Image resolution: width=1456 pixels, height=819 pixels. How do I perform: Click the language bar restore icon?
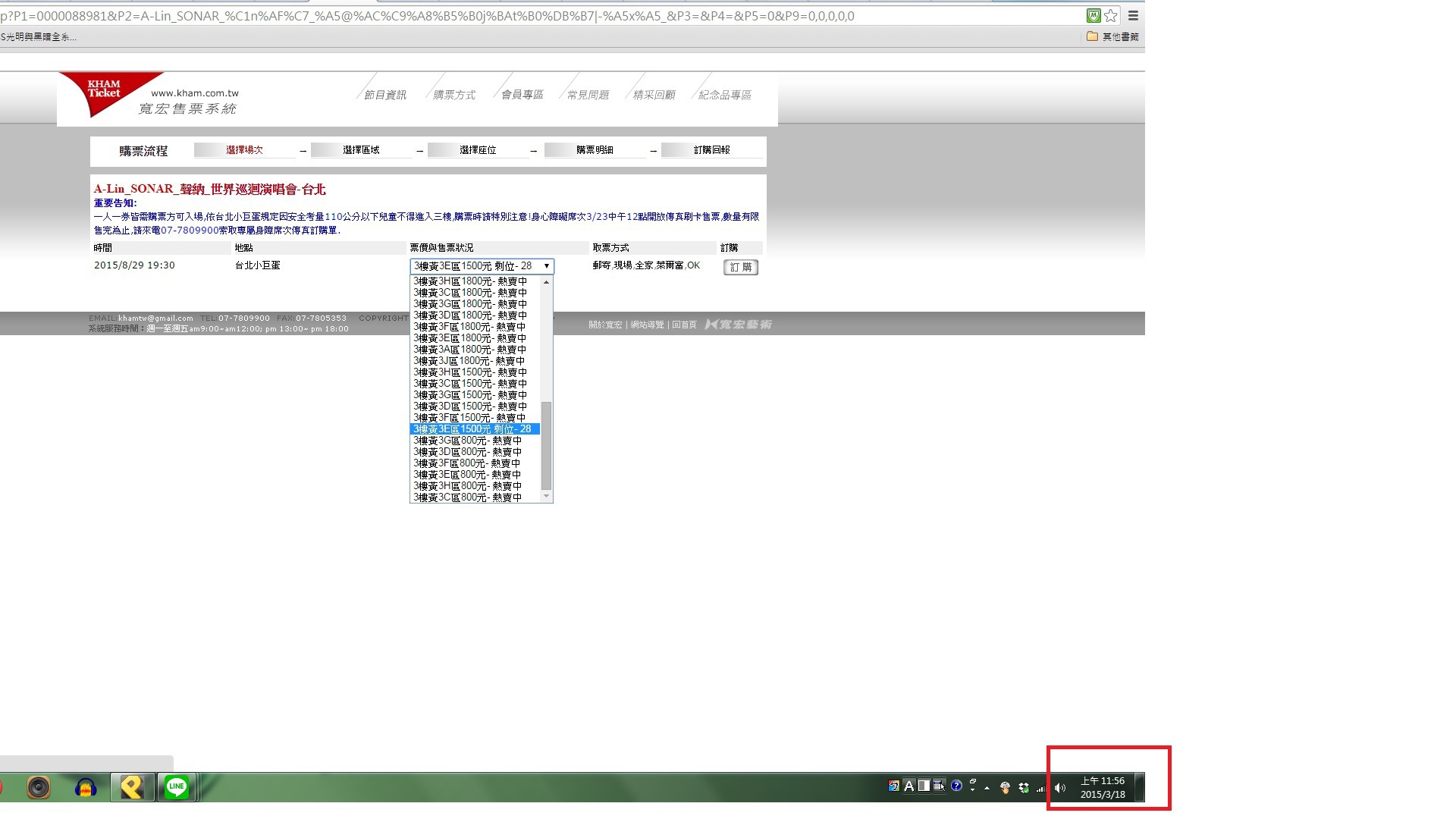point(972,782)
